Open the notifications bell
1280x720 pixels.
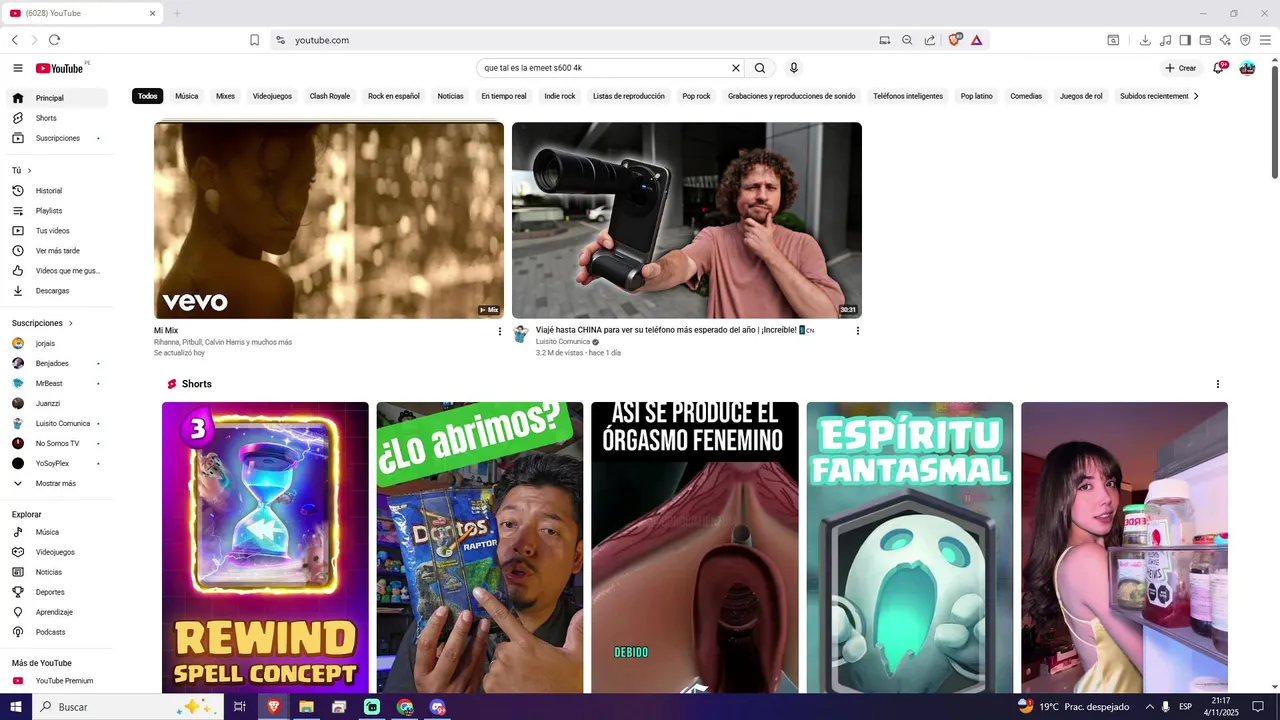coord(1218,68)
